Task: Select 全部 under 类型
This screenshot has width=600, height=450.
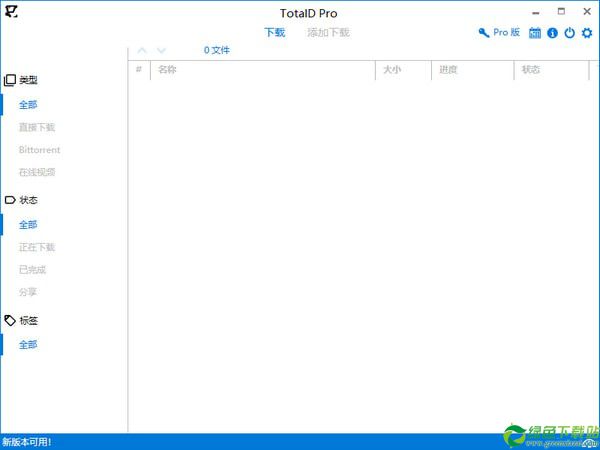Action: pos(28,104)
